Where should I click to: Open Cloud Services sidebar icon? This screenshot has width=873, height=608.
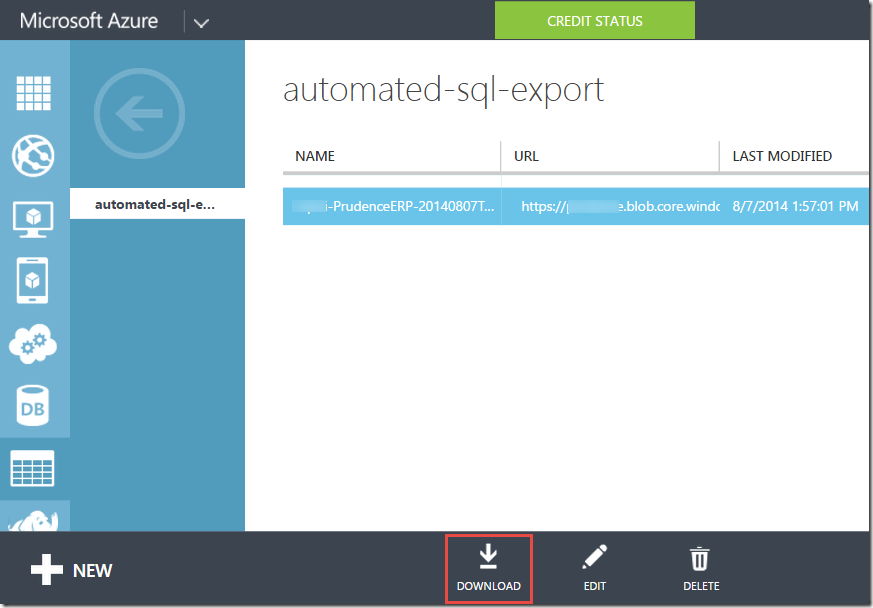(33, 344)
